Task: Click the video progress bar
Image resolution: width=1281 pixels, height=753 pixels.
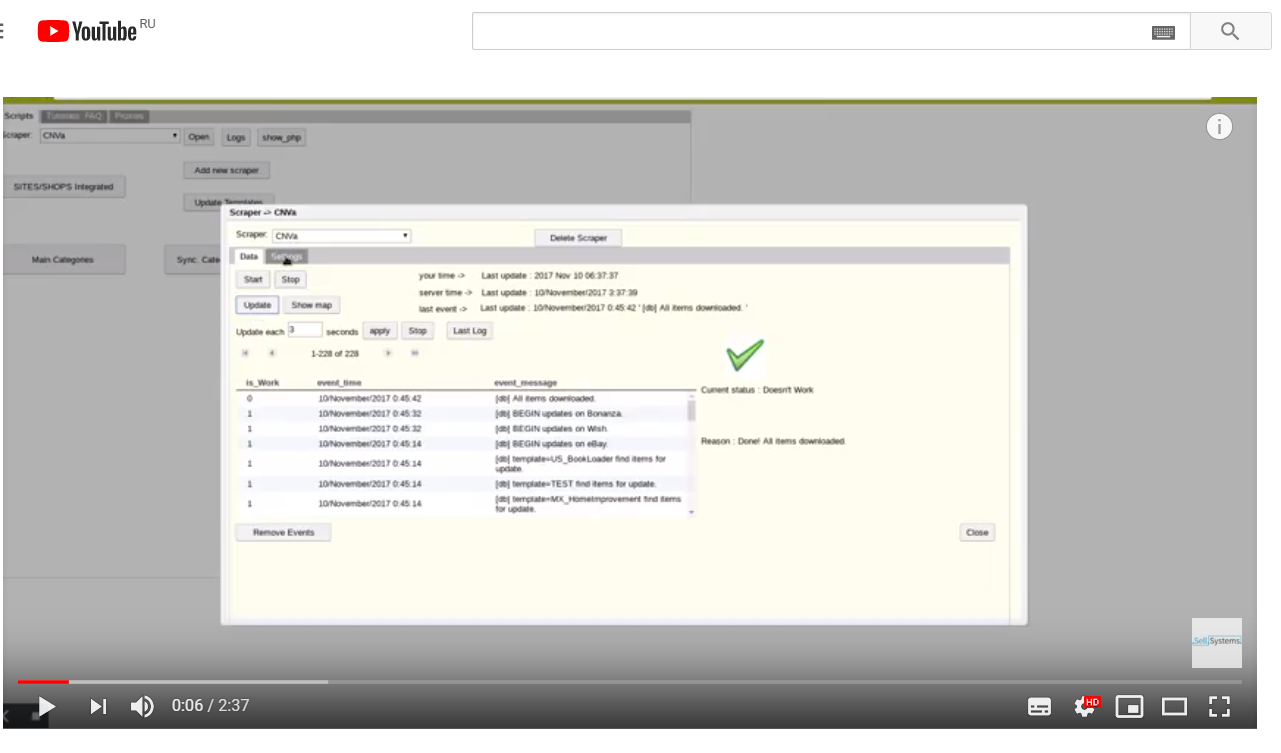Action: pyautogui.click(x=629, y=682)
